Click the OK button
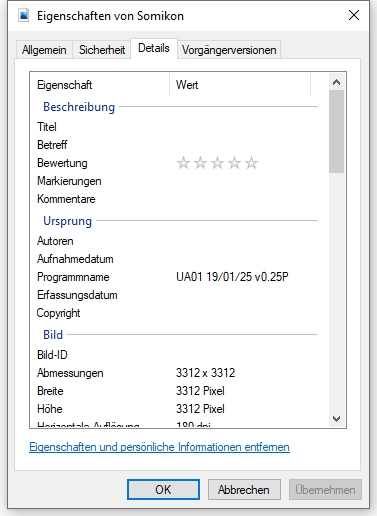 point(163,489)
